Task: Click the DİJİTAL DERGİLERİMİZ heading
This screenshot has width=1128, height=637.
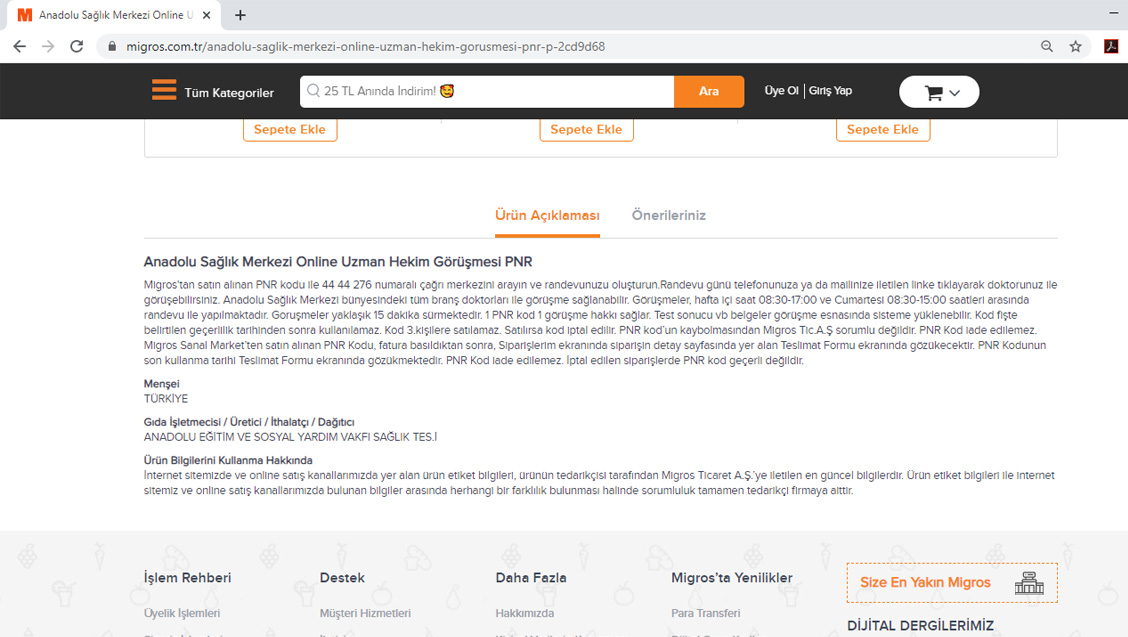Action: click(x=921, y=625)
